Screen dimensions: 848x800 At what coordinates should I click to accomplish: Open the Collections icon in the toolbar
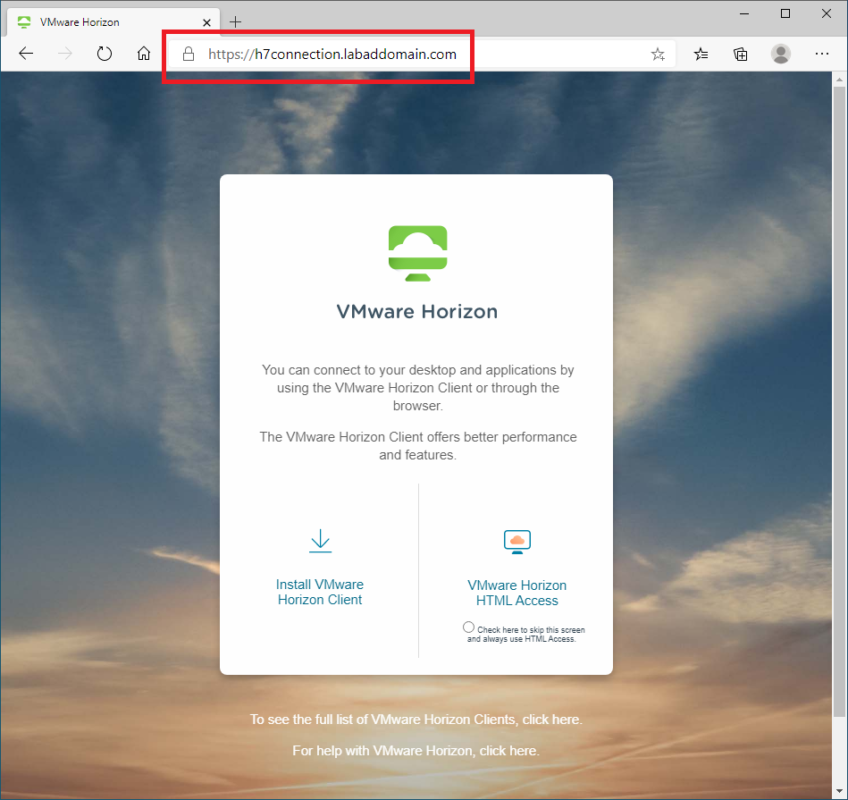click(x=740, y=54)
